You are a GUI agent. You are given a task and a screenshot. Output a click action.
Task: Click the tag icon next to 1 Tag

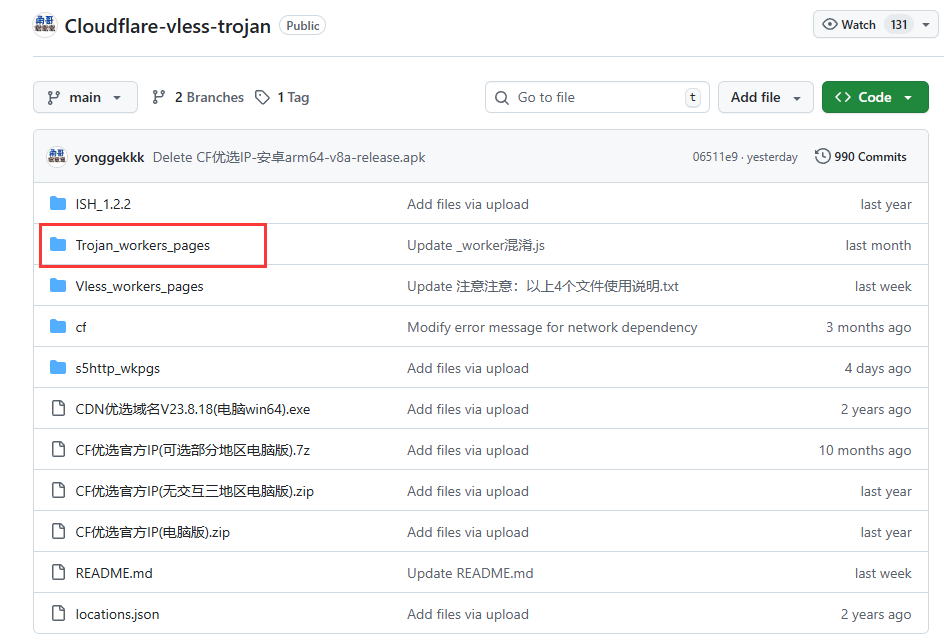click(x=262, y=97)
